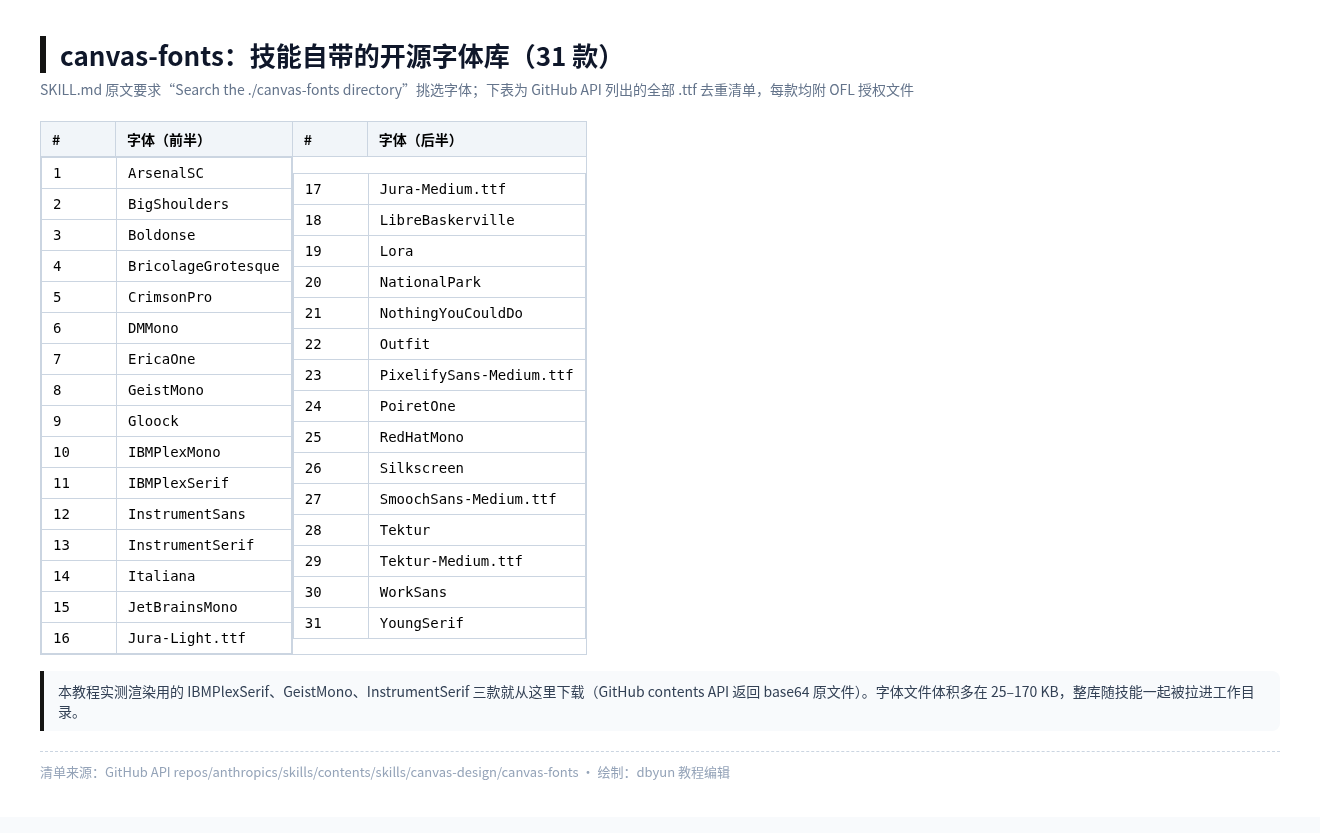
Task: Select Tektur-Medium.ttf in the list
Action: (x=476, y=561)
